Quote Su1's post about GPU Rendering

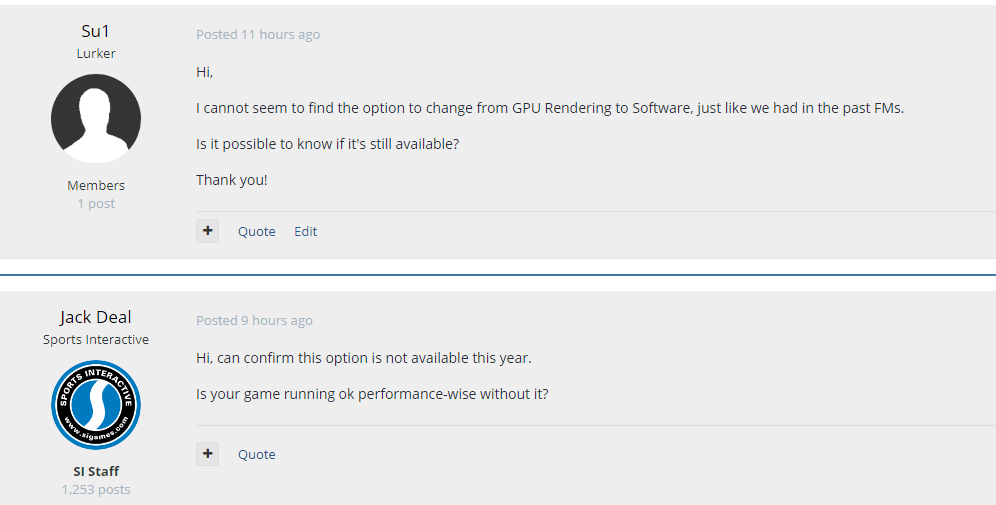point(257,232)
